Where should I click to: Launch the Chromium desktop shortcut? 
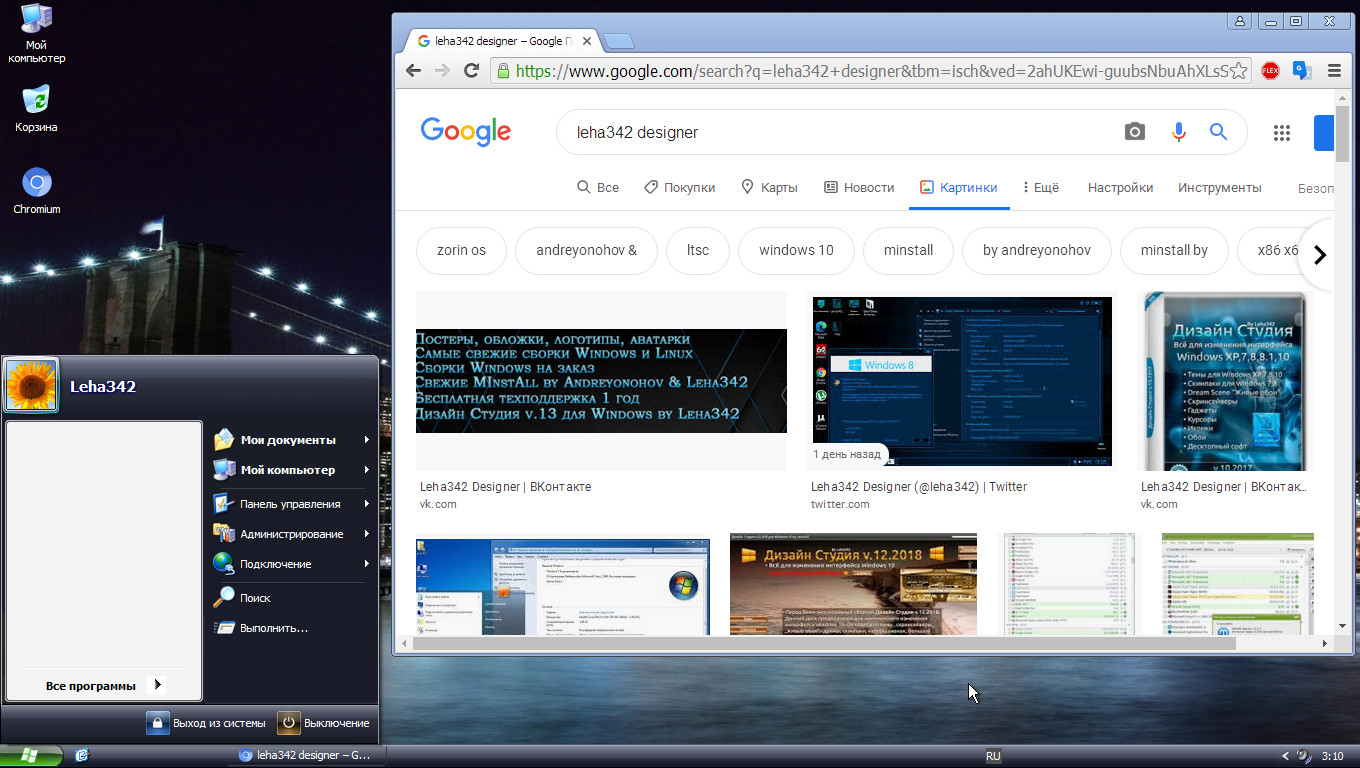click(37, 190)
